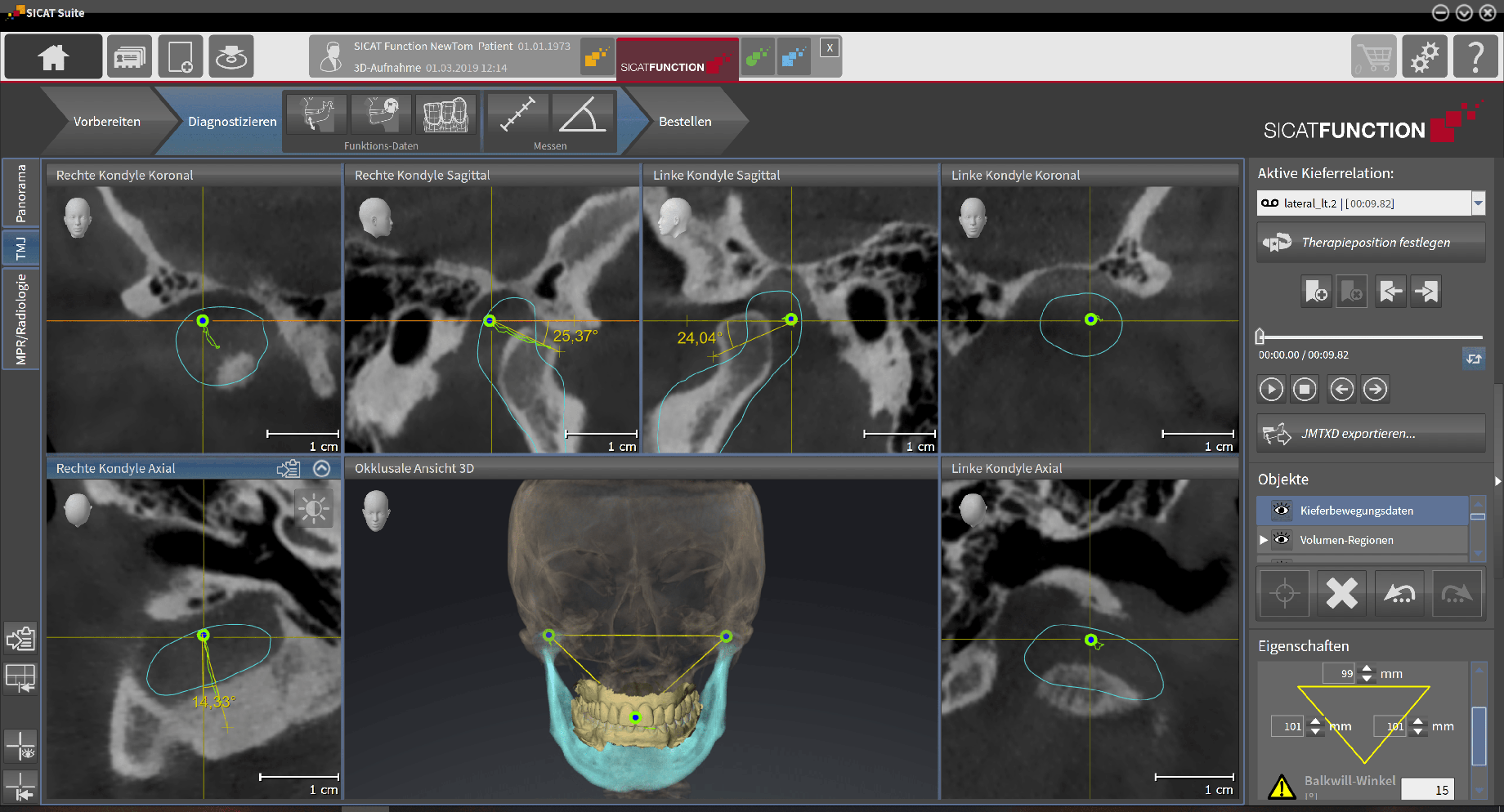1504x812 pixels.
Task: Collapse the Rechte Kondyle Axial view toolbar
Action: point(322,468)
